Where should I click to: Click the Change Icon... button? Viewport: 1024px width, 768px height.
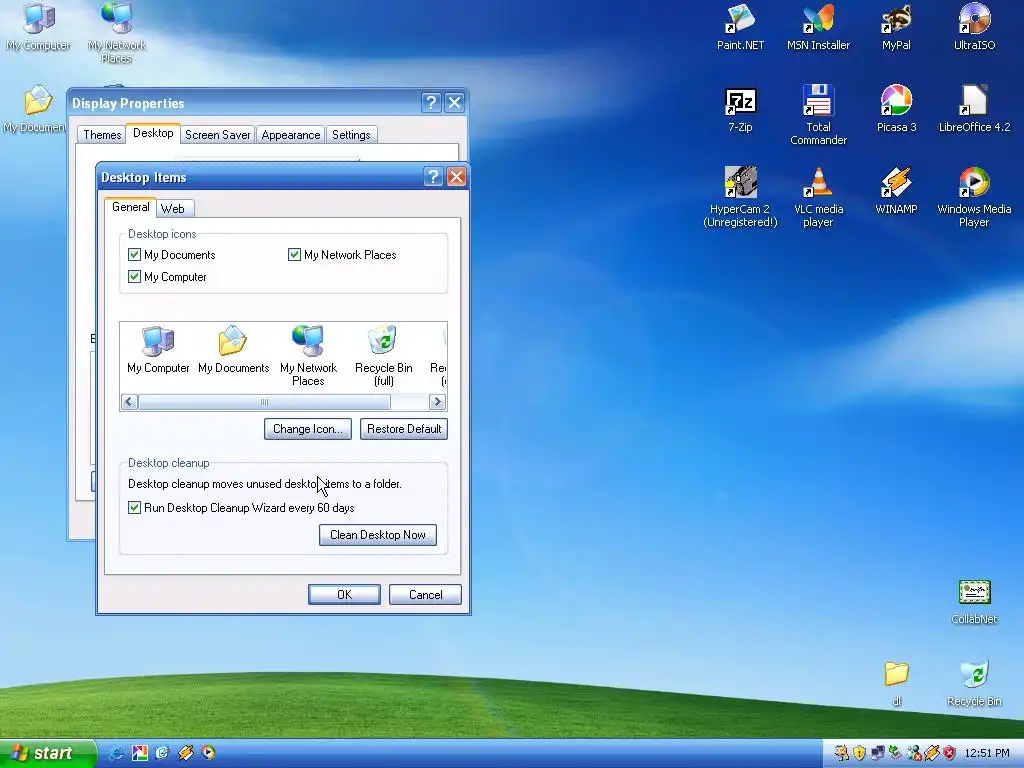pyautogui.click(x=308, y=429)
